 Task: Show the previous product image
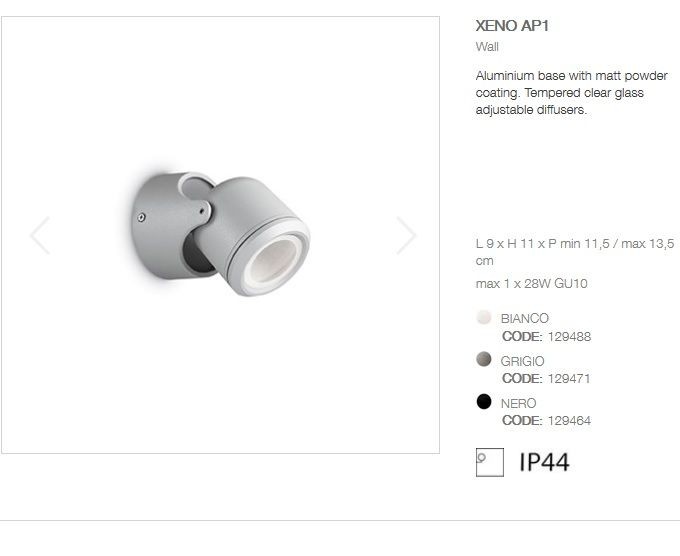pyautogui.click(x=40, y=235)
